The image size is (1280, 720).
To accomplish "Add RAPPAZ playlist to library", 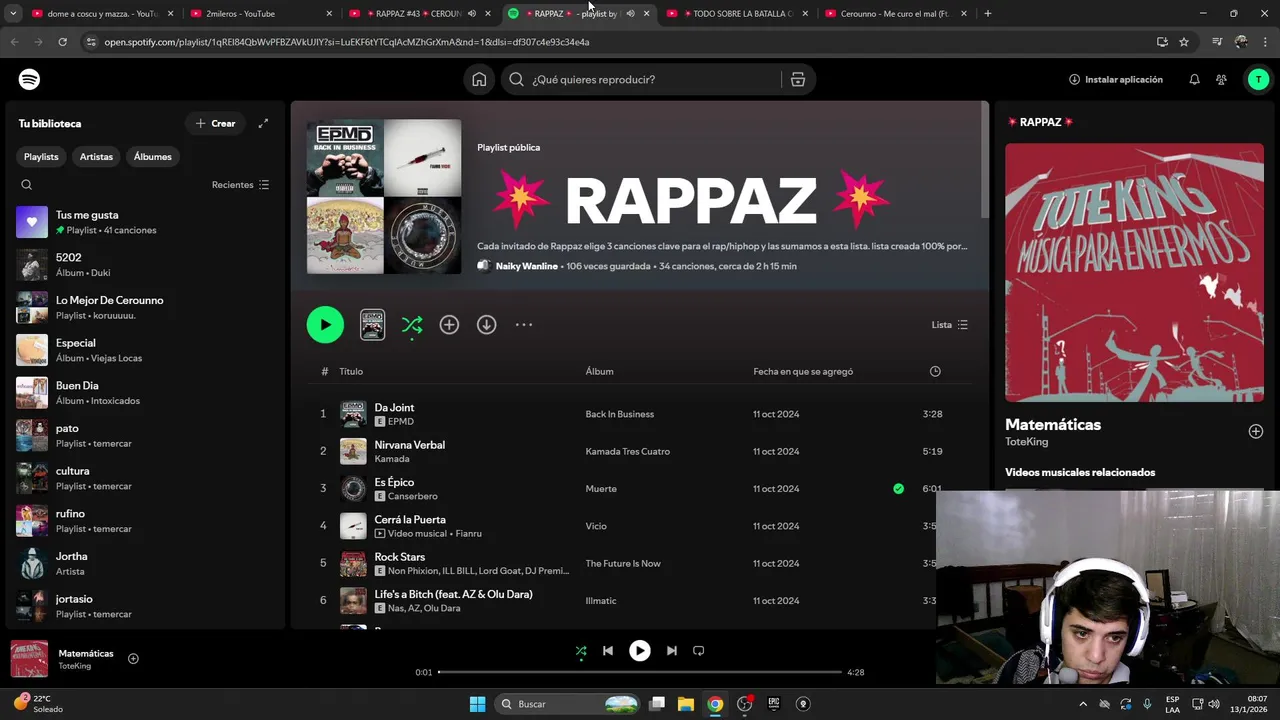I will click(449, 325).
